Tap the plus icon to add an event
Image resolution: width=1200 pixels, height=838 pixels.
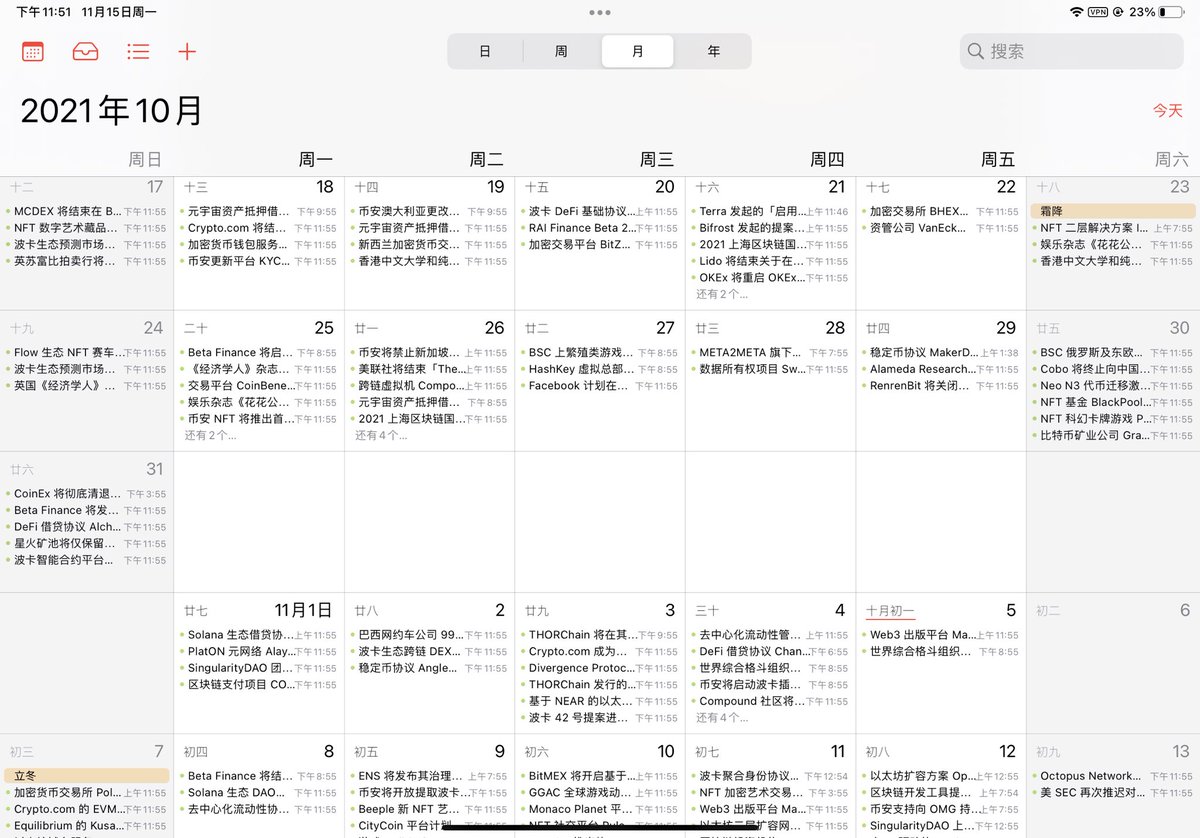[x=187, y=51]
